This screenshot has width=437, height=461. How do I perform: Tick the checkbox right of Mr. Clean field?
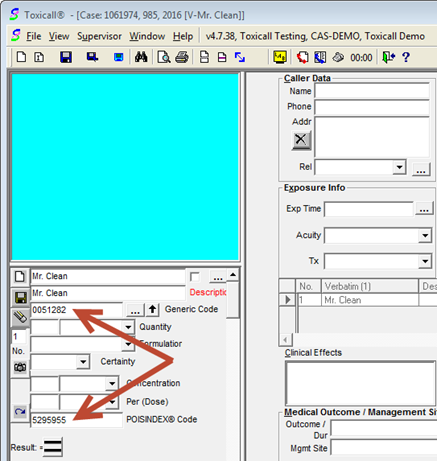(194, 276)
